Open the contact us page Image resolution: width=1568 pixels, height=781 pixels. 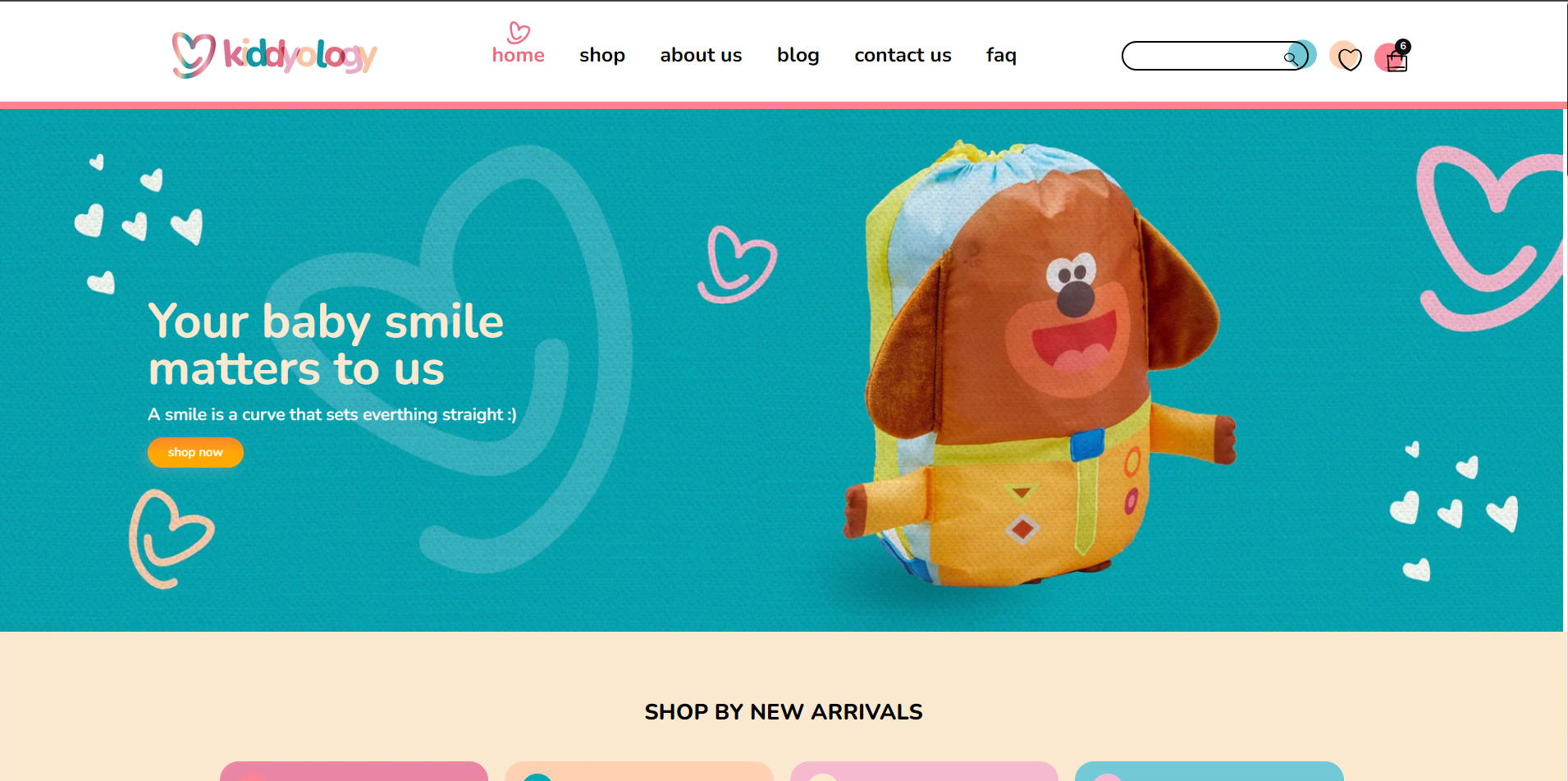click(x=903, y=55)
